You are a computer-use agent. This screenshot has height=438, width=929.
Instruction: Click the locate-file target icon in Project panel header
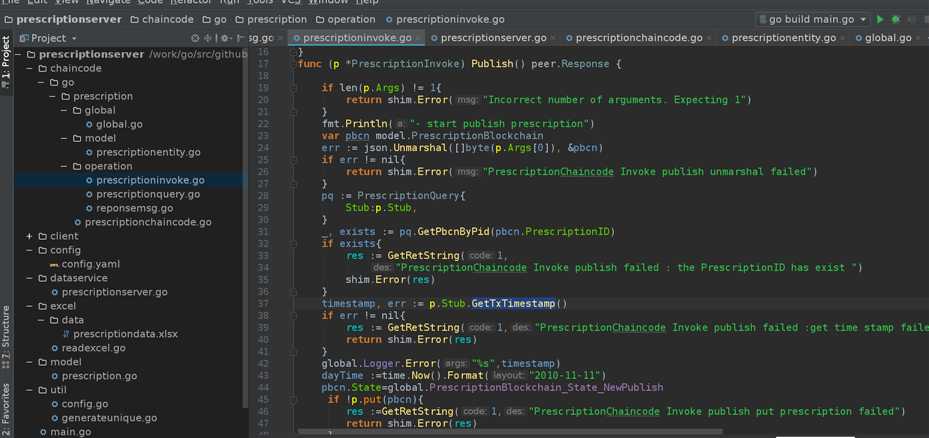tap(196, 38)
